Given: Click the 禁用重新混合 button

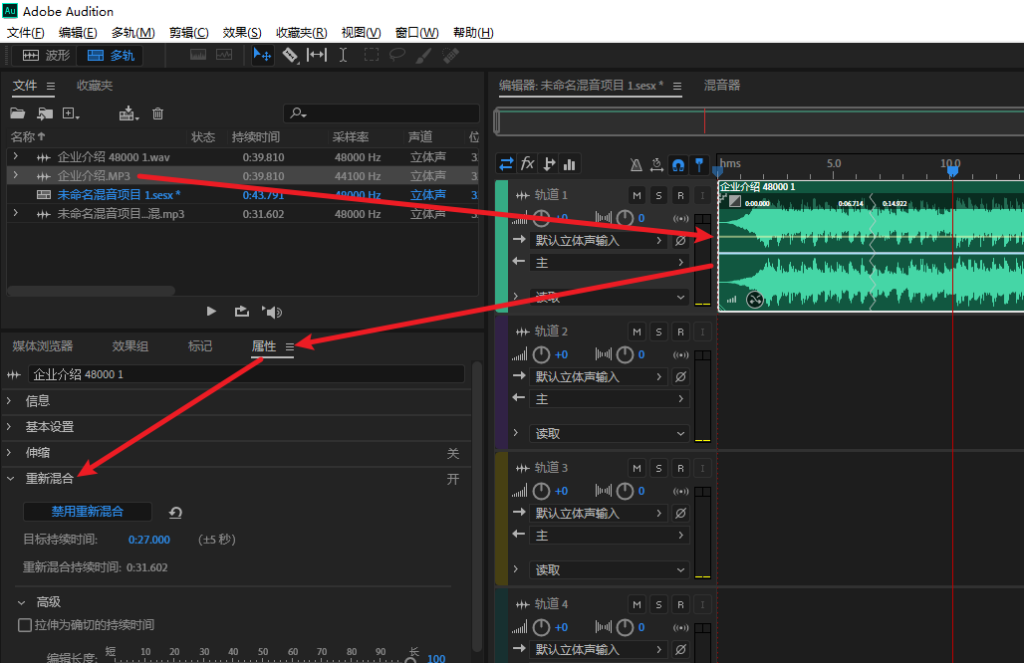Looking at the screenshot, I should 87,511.
